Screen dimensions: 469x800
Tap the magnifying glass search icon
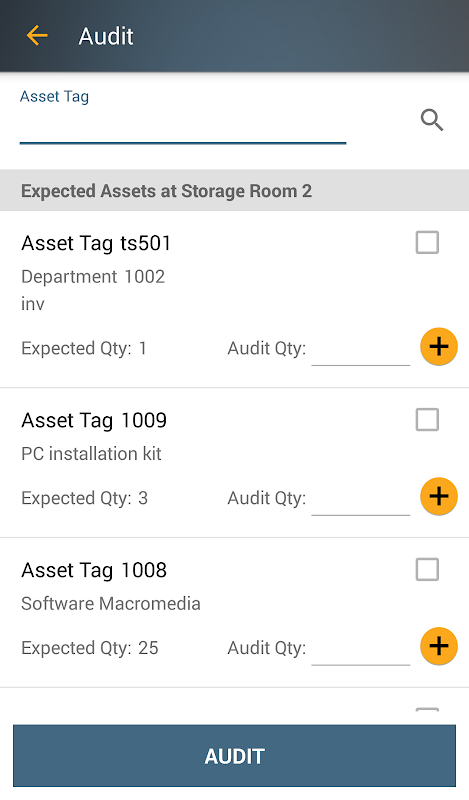pyautogui.click(x=432, y=120)
